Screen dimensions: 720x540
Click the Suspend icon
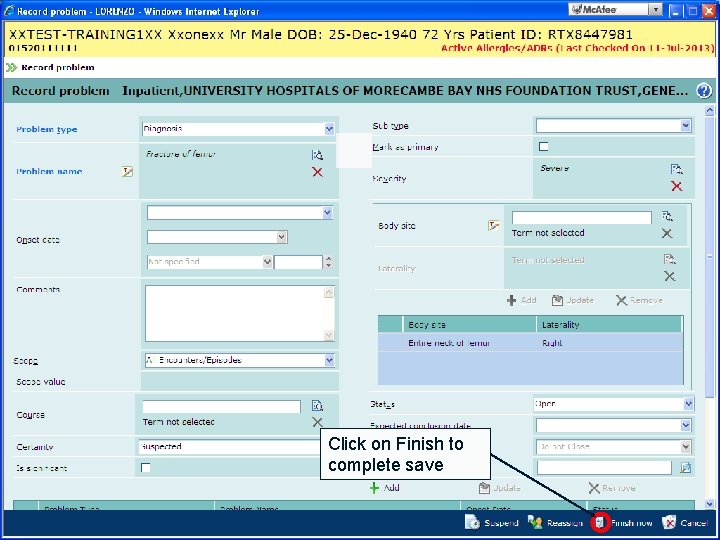pos(472,522)
